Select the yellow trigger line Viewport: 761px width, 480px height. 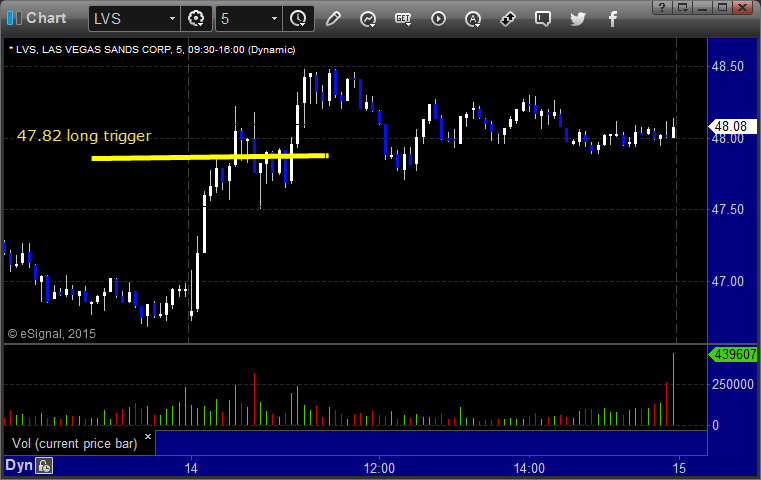pos(210,157)
